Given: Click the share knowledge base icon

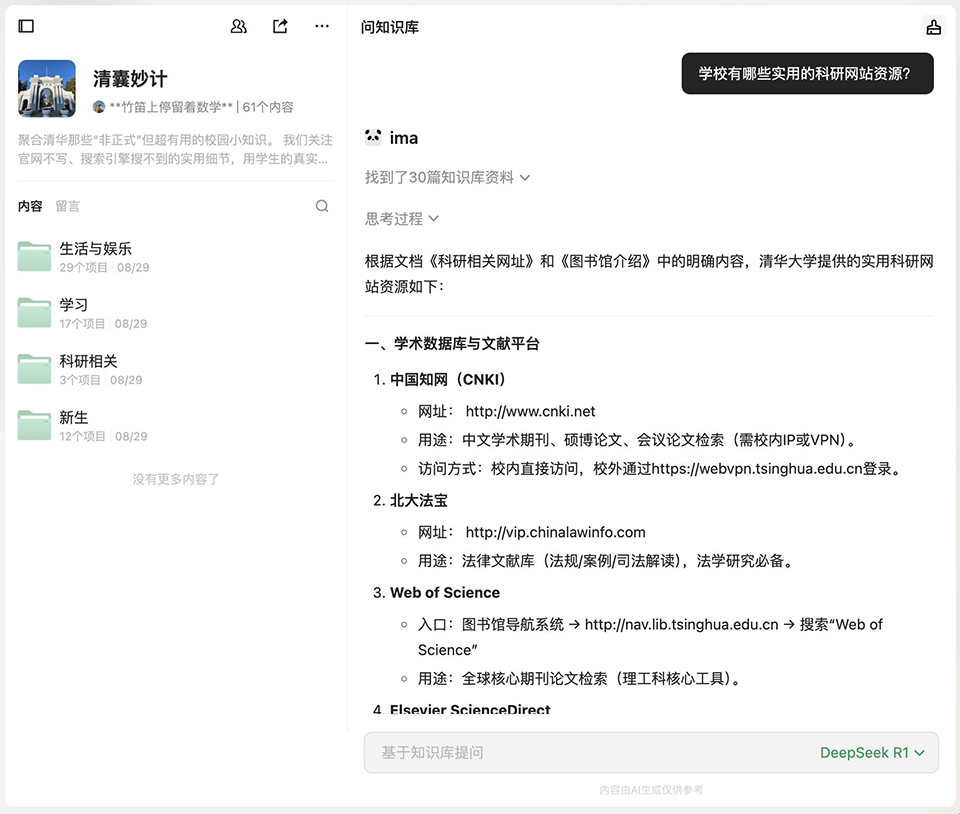Looking at the screenshot, I should 280,27.
